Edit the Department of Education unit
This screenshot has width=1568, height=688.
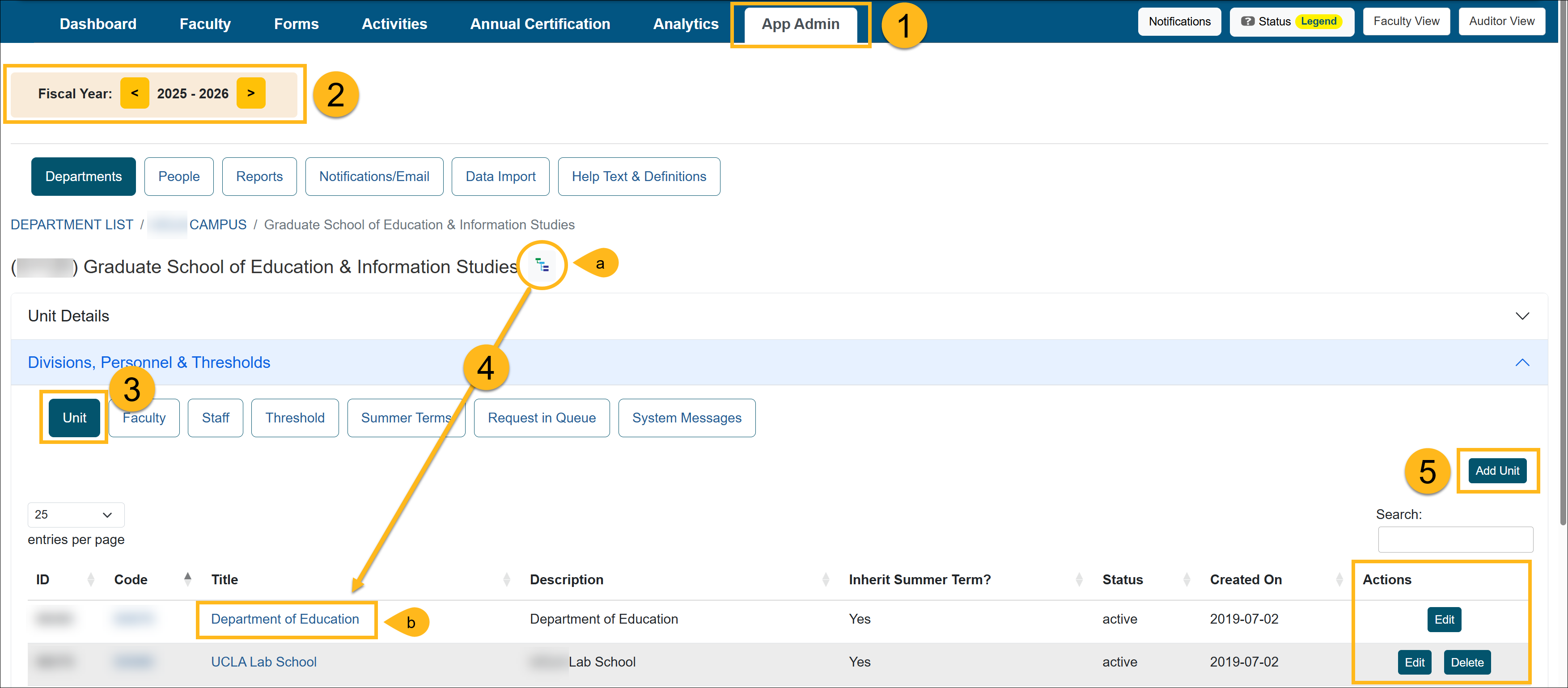[x=1445, y=619]
